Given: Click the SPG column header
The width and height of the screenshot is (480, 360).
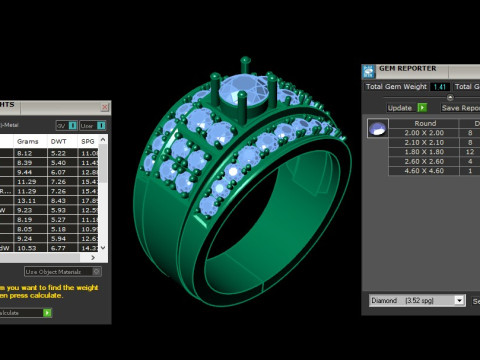Looking at the screenshot, I should (88, 141).
